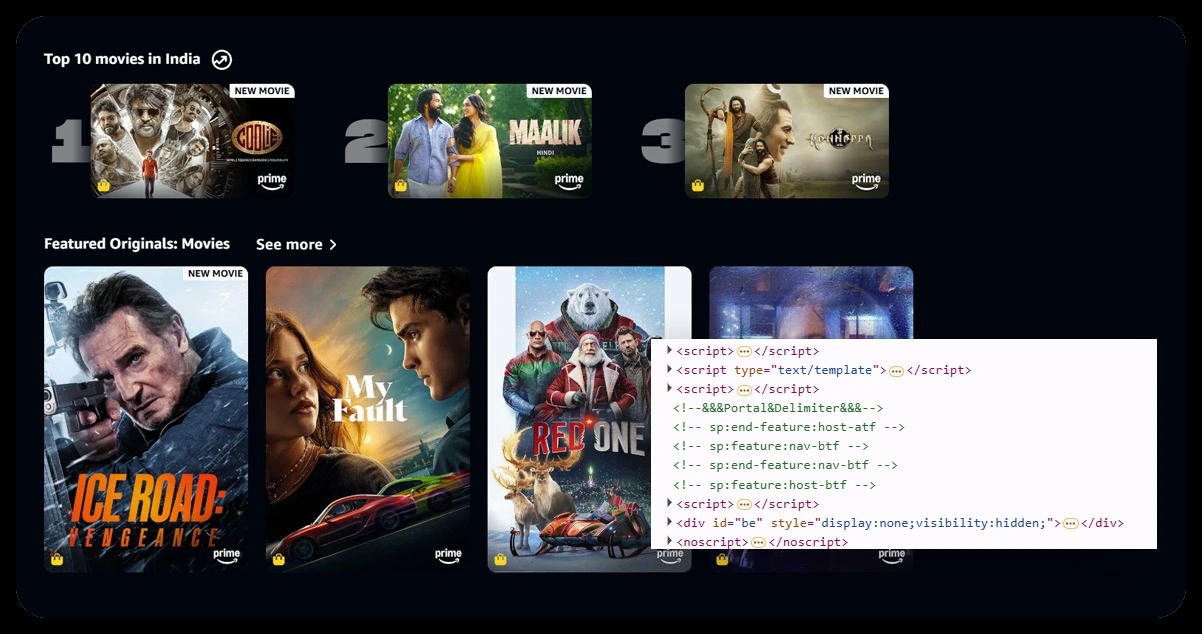Image resolution: width=1202 pixels, height=634 pixels.
Task: Click the shopping bag icon on Maalik poster
Action: [x=400, y=186]
